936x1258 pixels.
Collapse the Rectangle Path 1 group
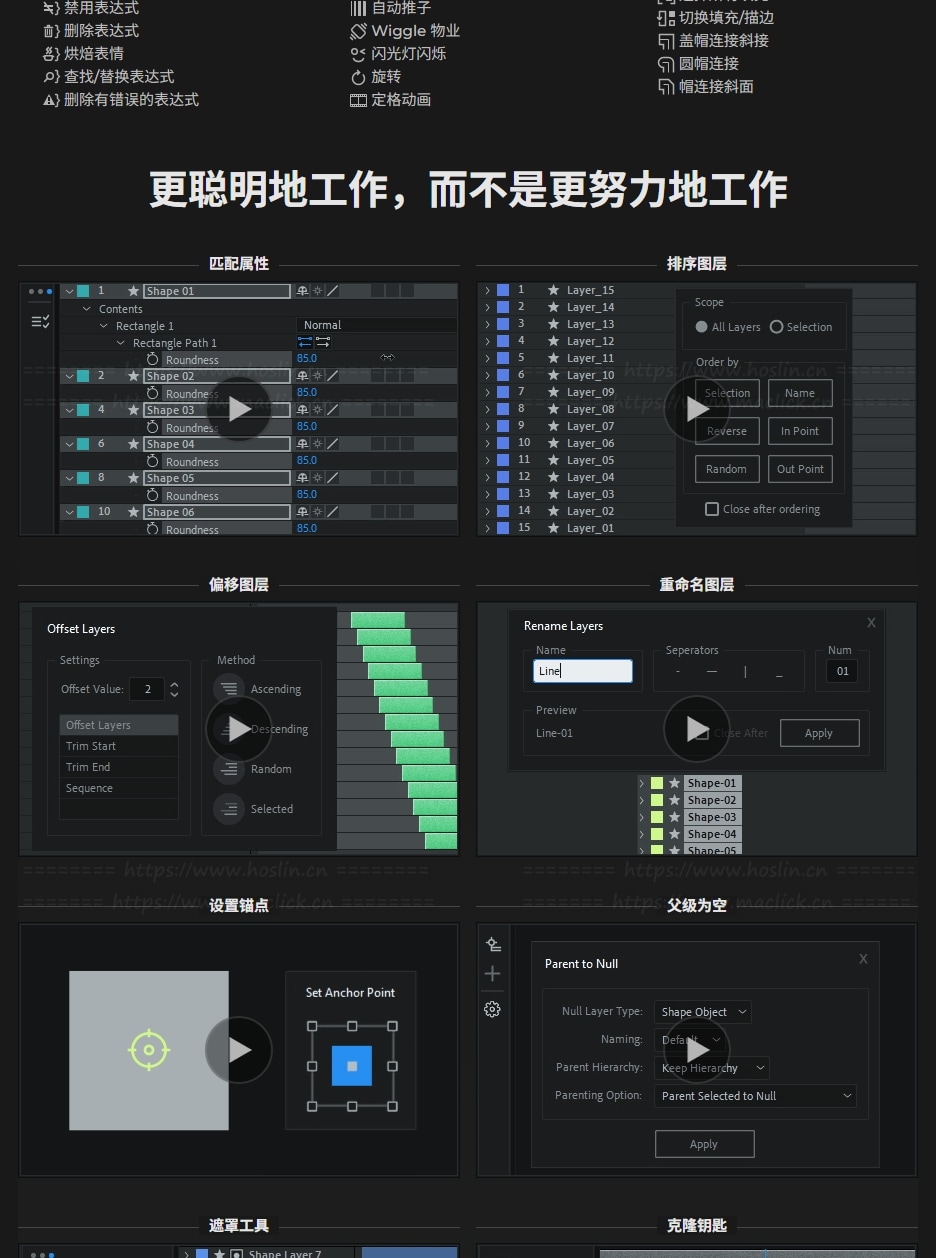pyautogui.click(x=121, y=343)
